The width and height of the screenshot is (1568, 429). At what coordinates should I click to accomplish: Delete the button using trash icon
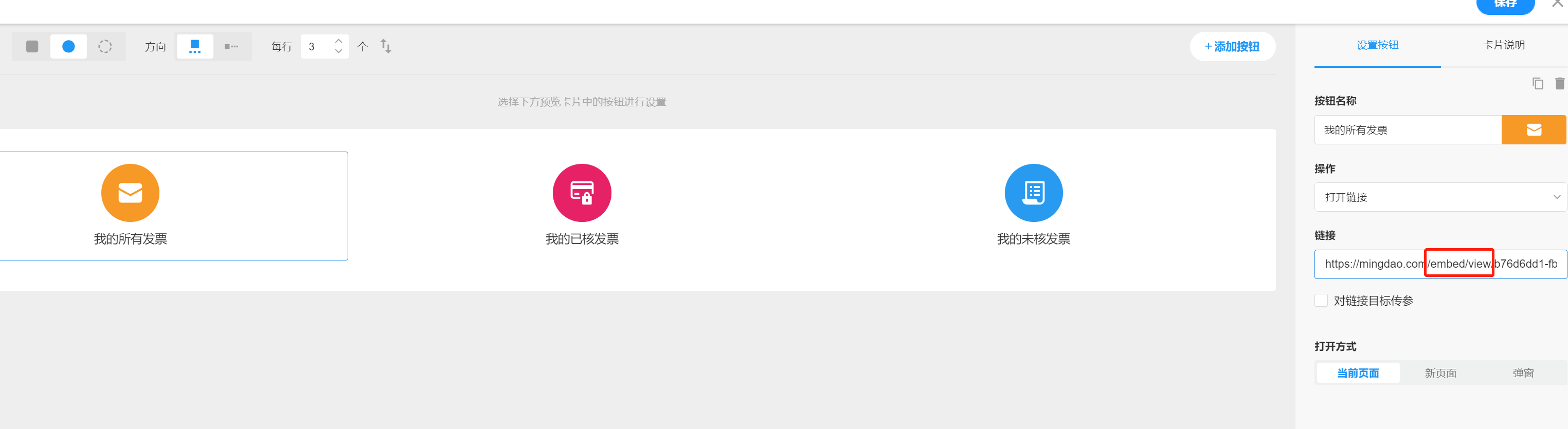1559,83
